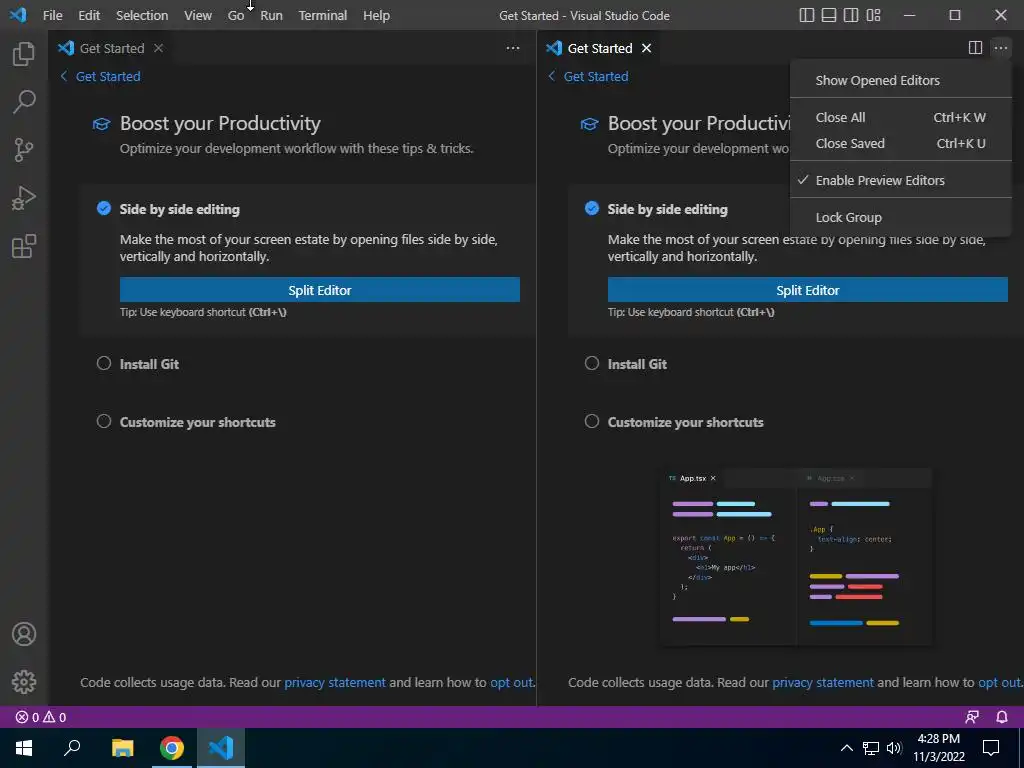1024x768 pixels.
Task: Close the left Get Started tab
Action: point(158,48)
